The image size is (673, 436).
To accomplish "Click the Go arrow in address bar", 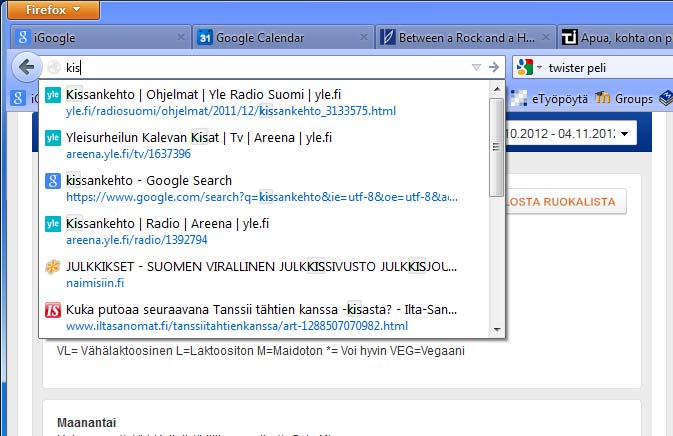I will (494, 67).
